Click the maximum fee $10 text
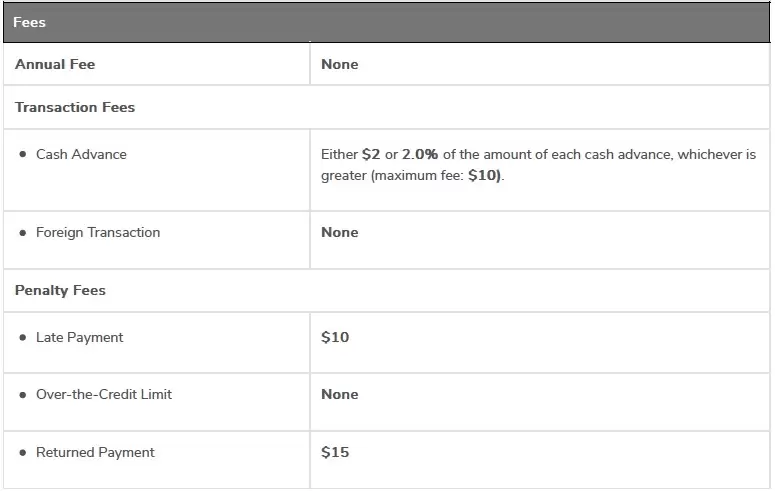The image size is (775, 491). (484, 175)
